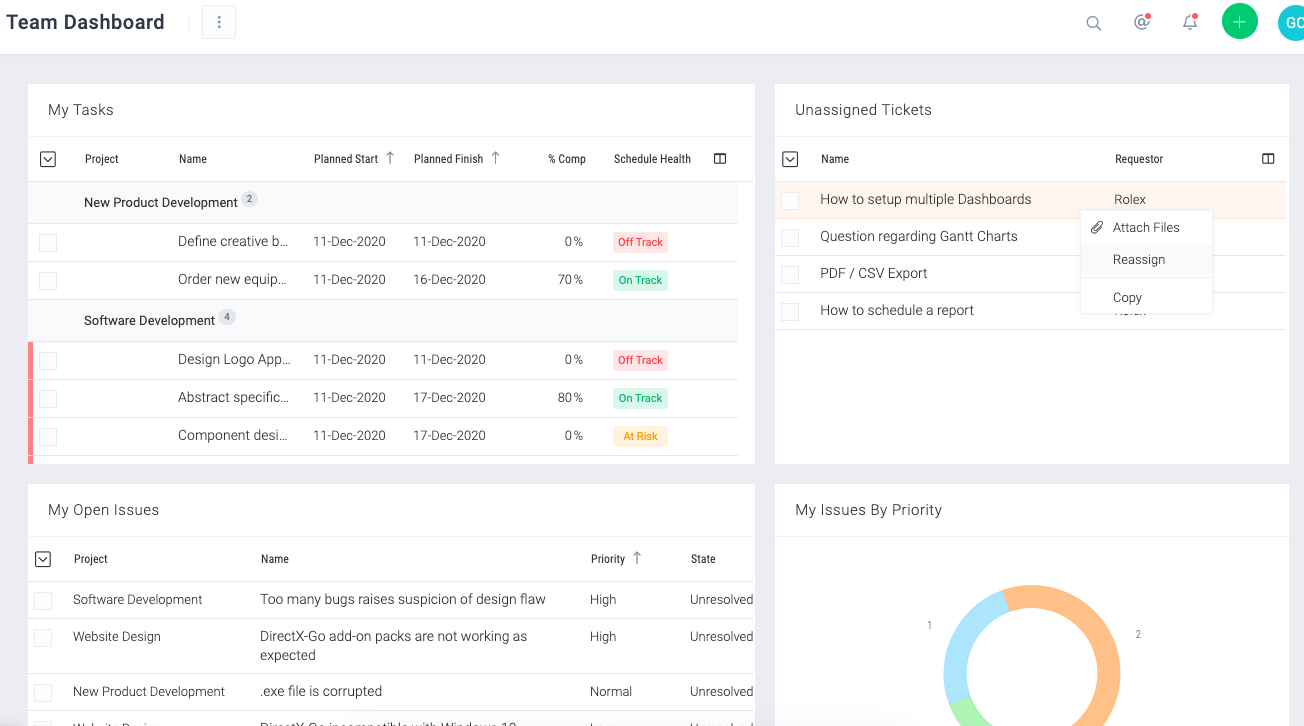Click the green plus add button
Screen dimensions: 1304x726
(x=1239, y=22)
